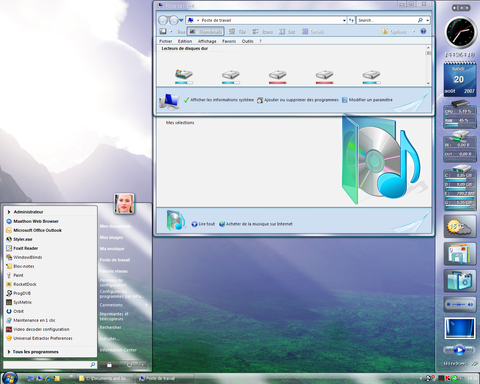Viewport: 480px width, 384px height.
Task: Open Maintenance en 1 clic entry
Action: [31, 320]
